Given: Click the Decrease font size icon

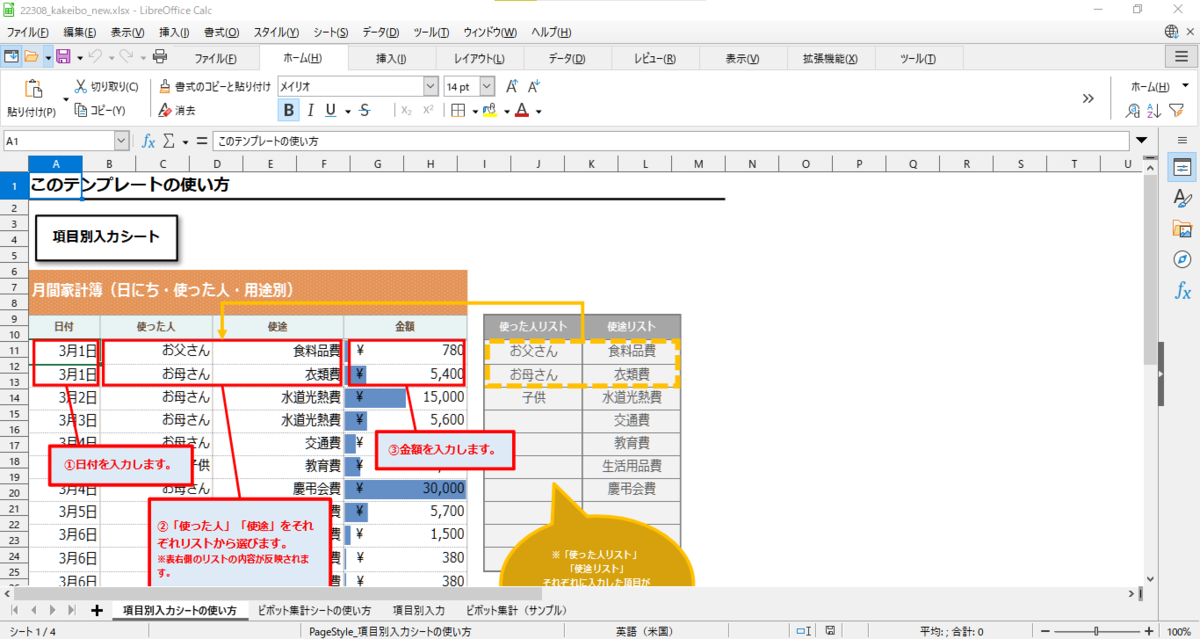Looking at the screenshot, I should [x=534, y=87].
